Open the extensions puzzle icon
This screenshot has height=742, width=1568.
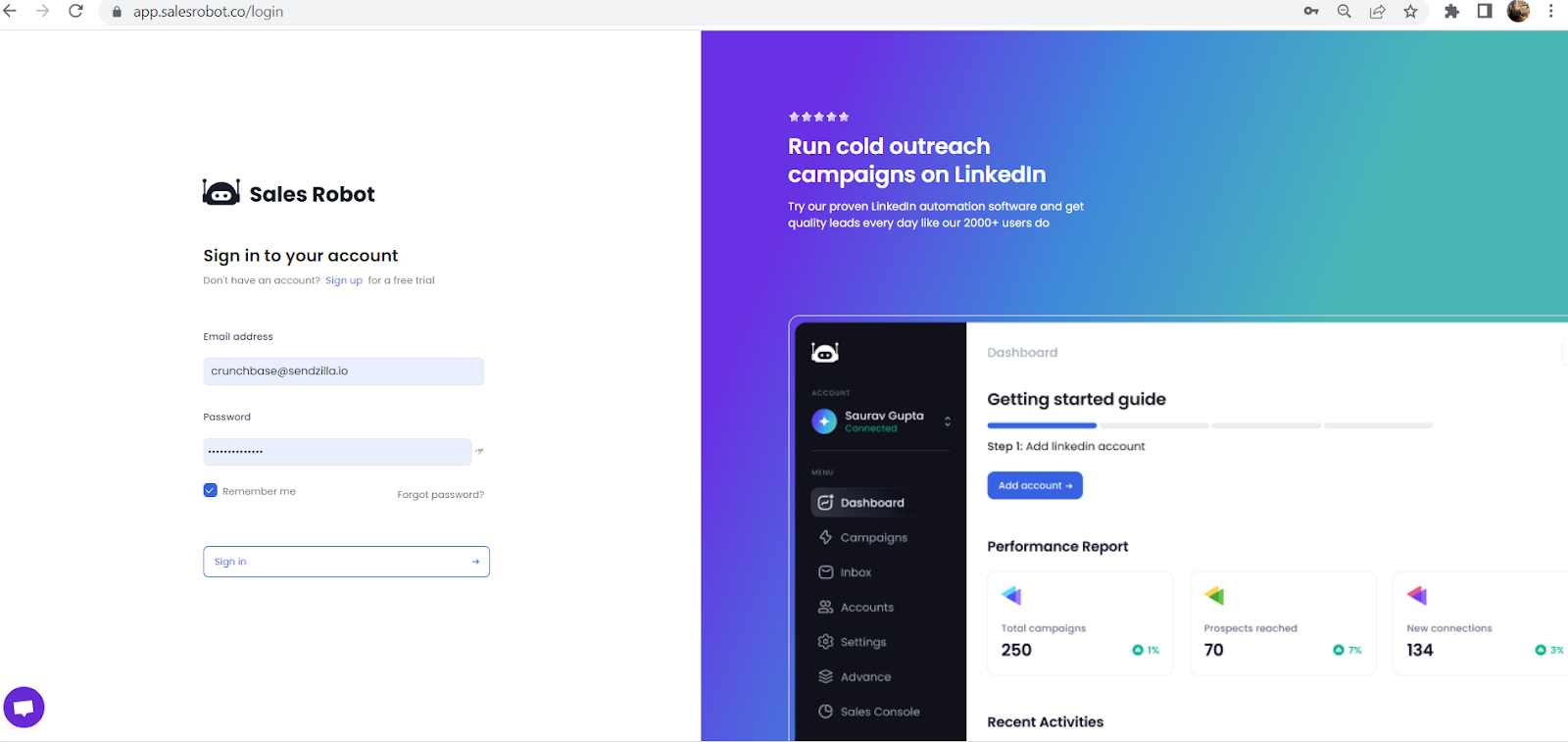1451,12
